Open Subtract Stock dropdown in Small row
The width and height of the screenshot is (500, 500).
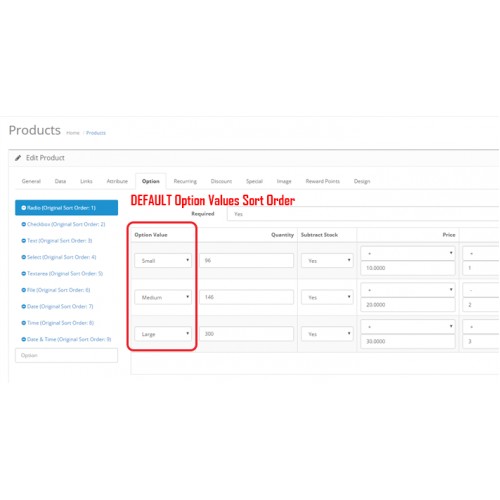[327, 261]
